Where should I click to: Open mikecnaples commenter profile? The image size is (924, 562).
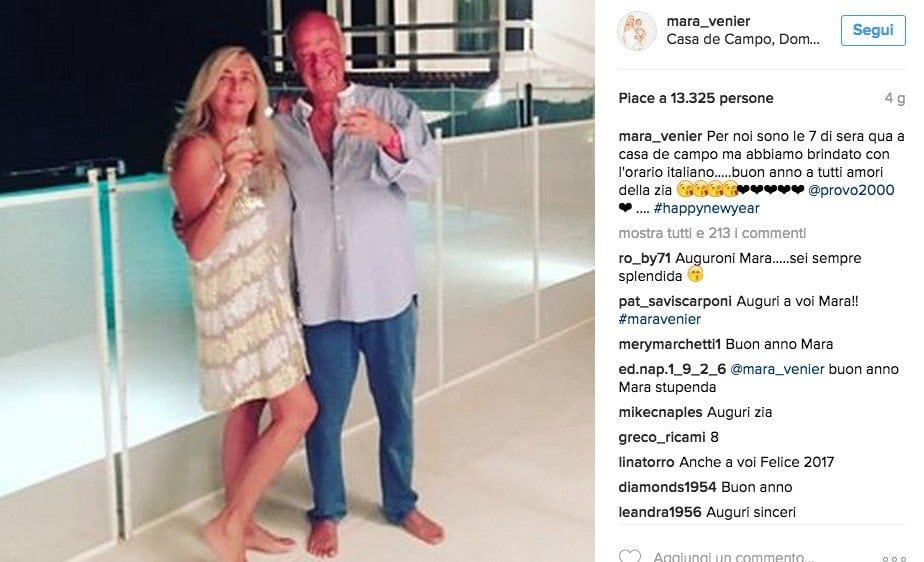[x=660, y=412]
